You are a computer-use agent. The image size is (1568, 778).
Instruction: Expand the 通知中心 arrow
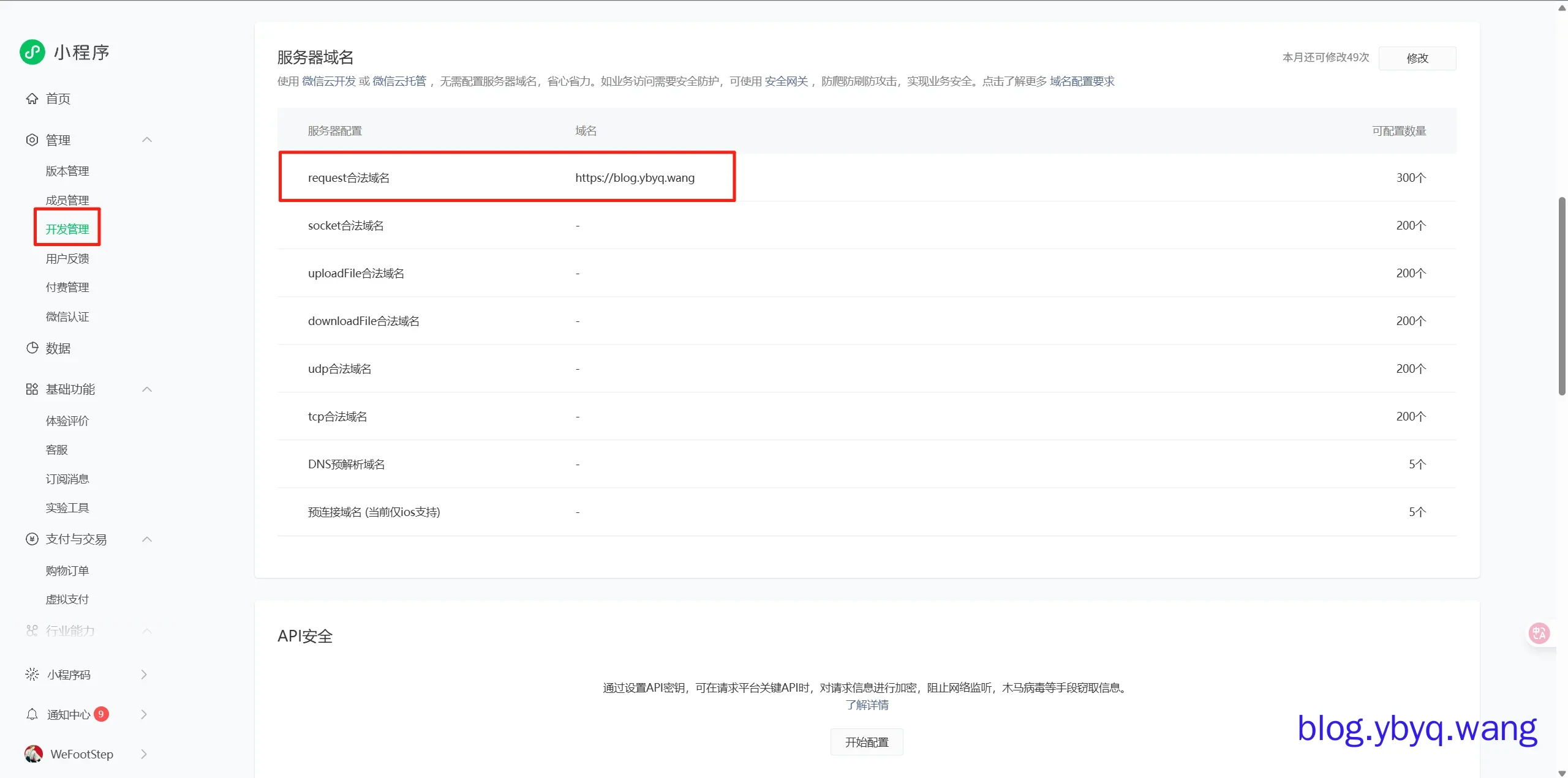[x=144, y=714]
